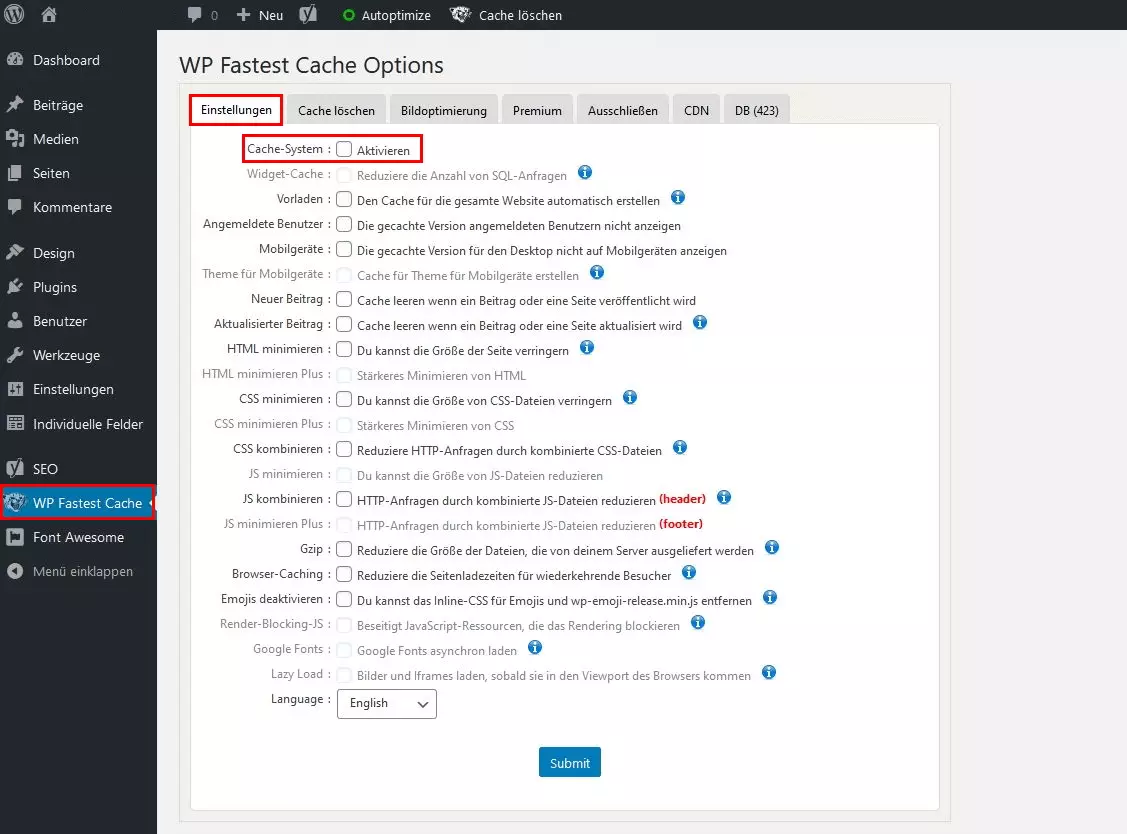Image resolution: width=1127 pixels, height=834 pixels.
Task: Check the Angemeldete Benutzer checkbox
Action: [x=344, y=224]
